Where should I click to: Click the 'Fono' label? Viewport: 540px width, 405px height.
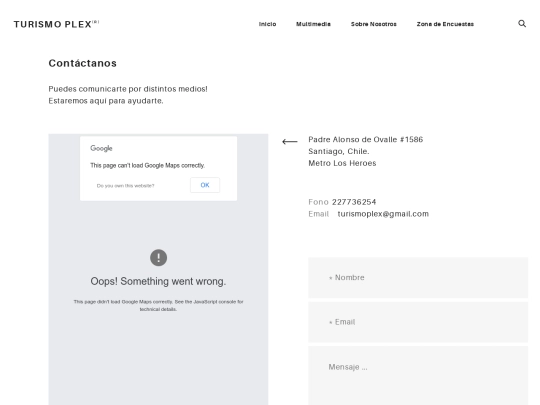pyautogui.click(x=318, y=202)
